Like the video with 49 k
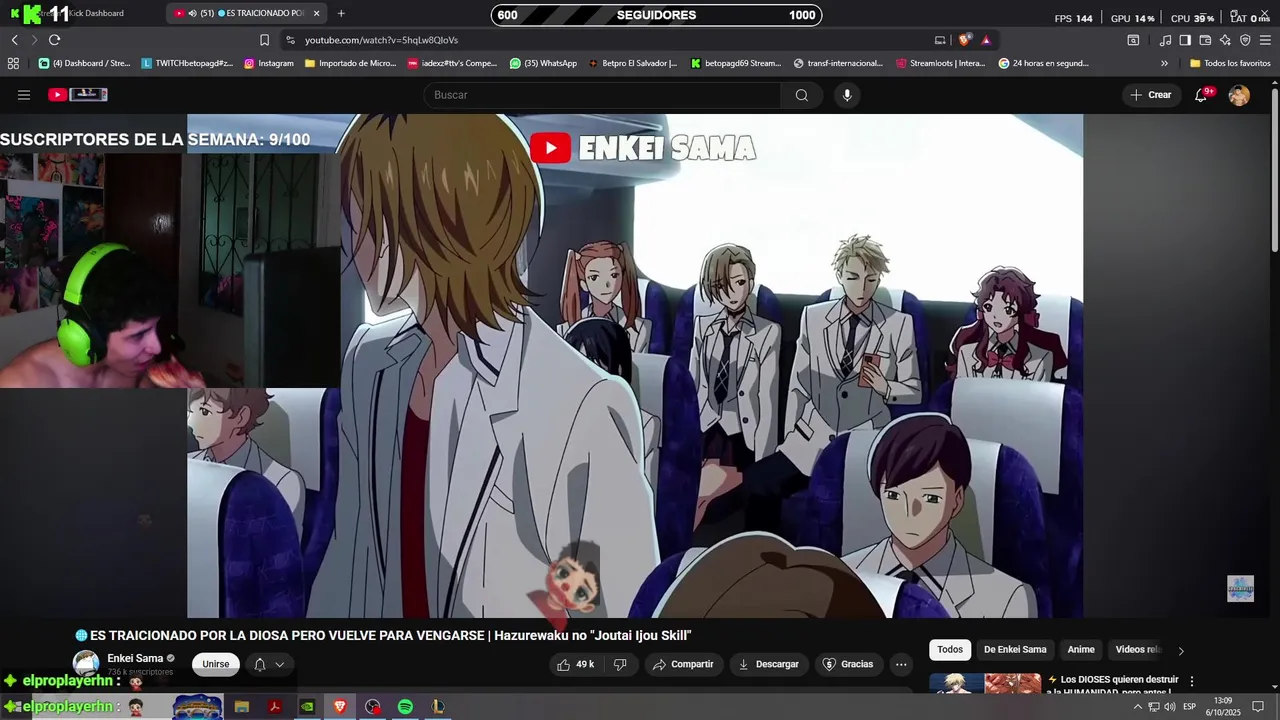Image resolution: width=1280 pixels, height=720 pixels. tap(576, 664)
